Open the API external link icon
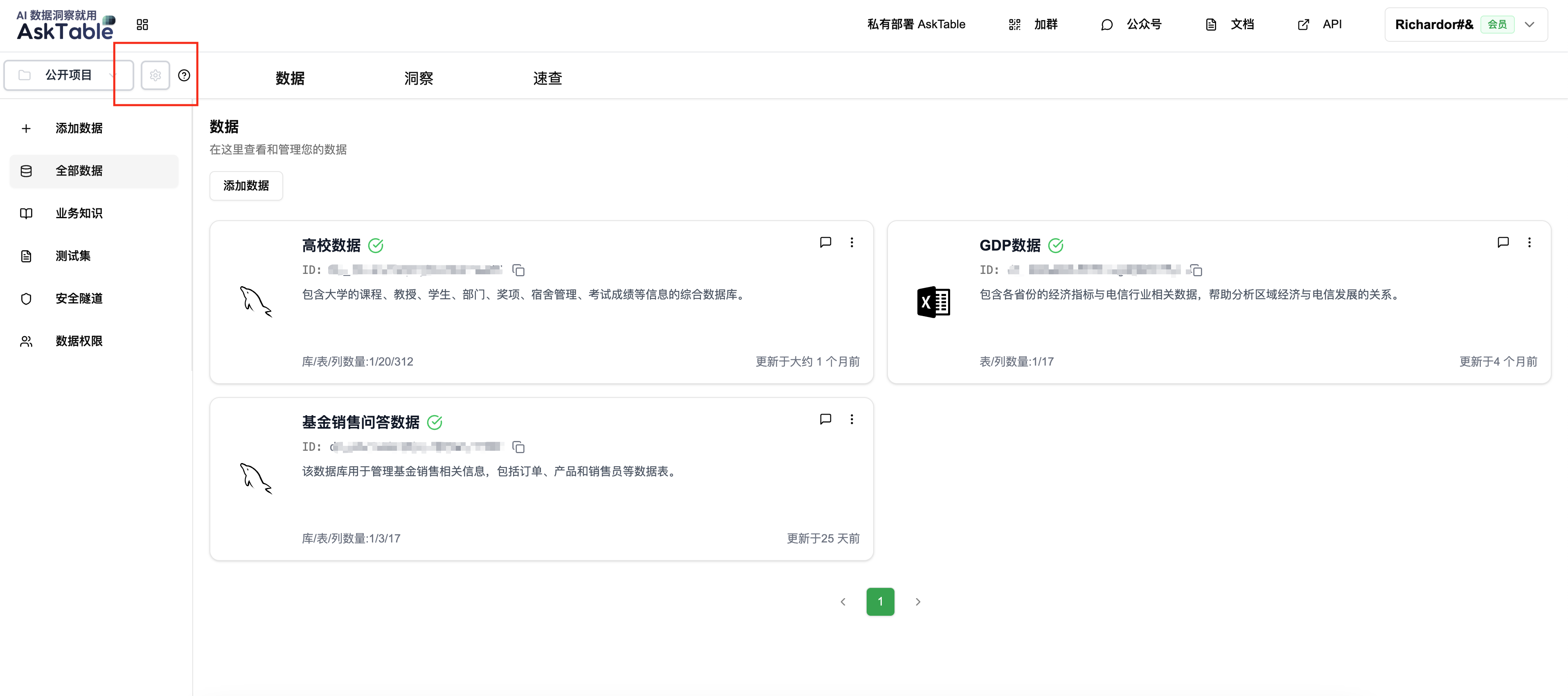This screenshot has width=1568, height=696. (x=1303, y=24)
